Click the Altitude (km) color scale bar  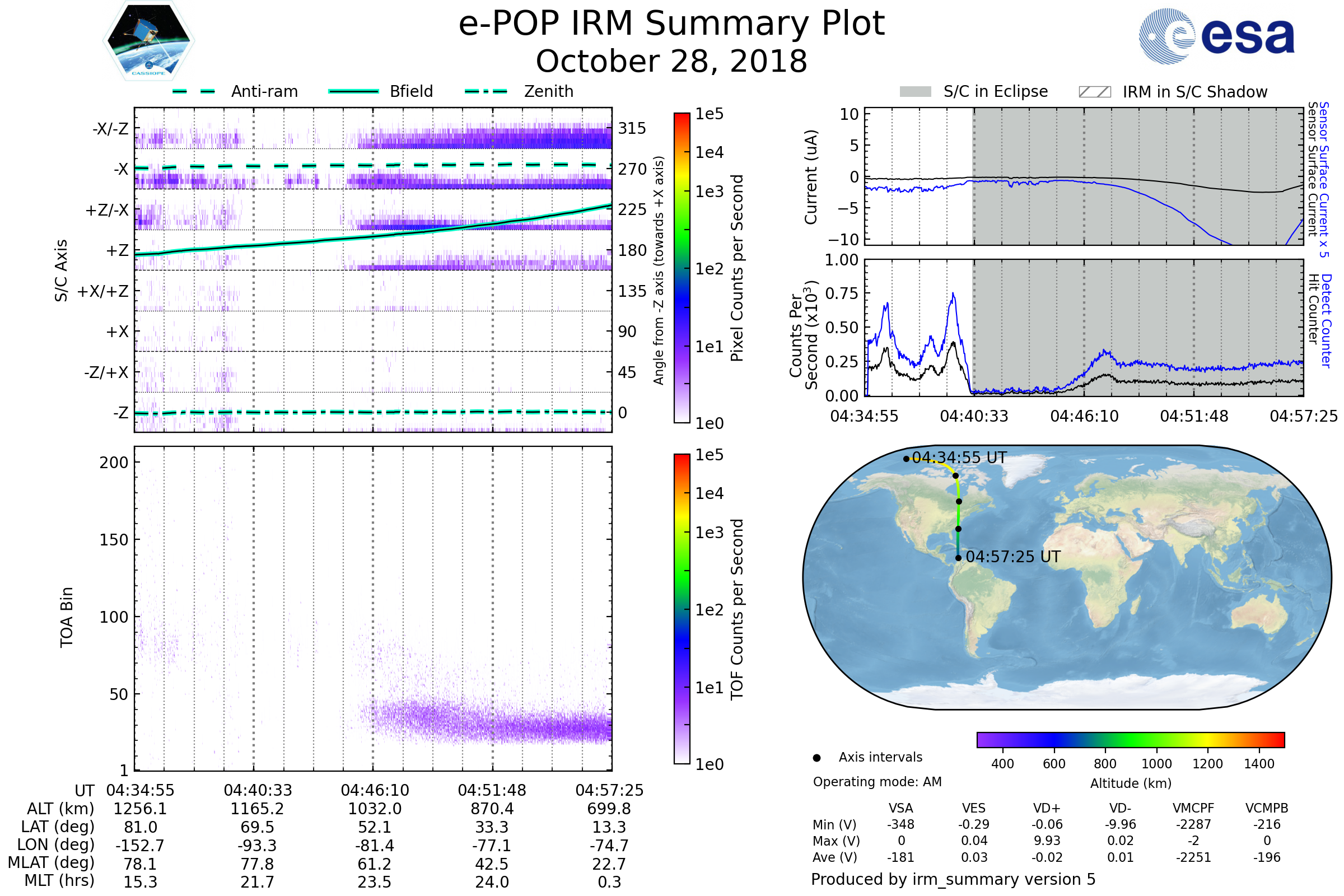(1130, 739)
